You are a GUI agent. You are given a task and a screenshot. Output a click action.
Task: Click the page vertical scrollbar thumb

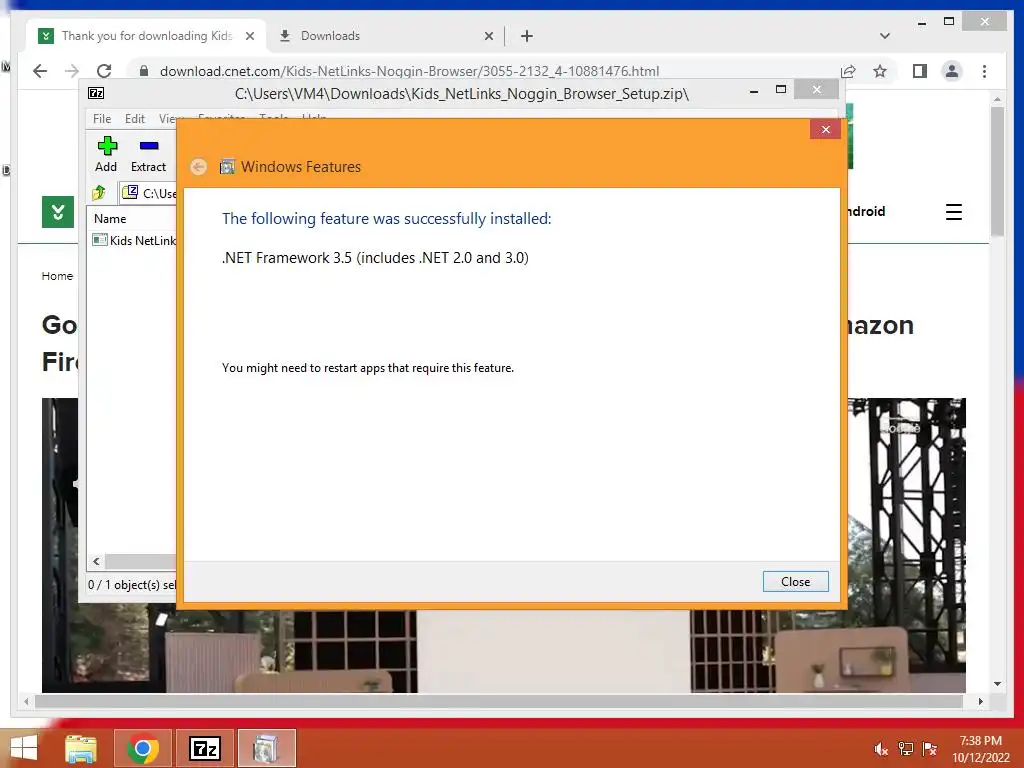tap(997, 171)
